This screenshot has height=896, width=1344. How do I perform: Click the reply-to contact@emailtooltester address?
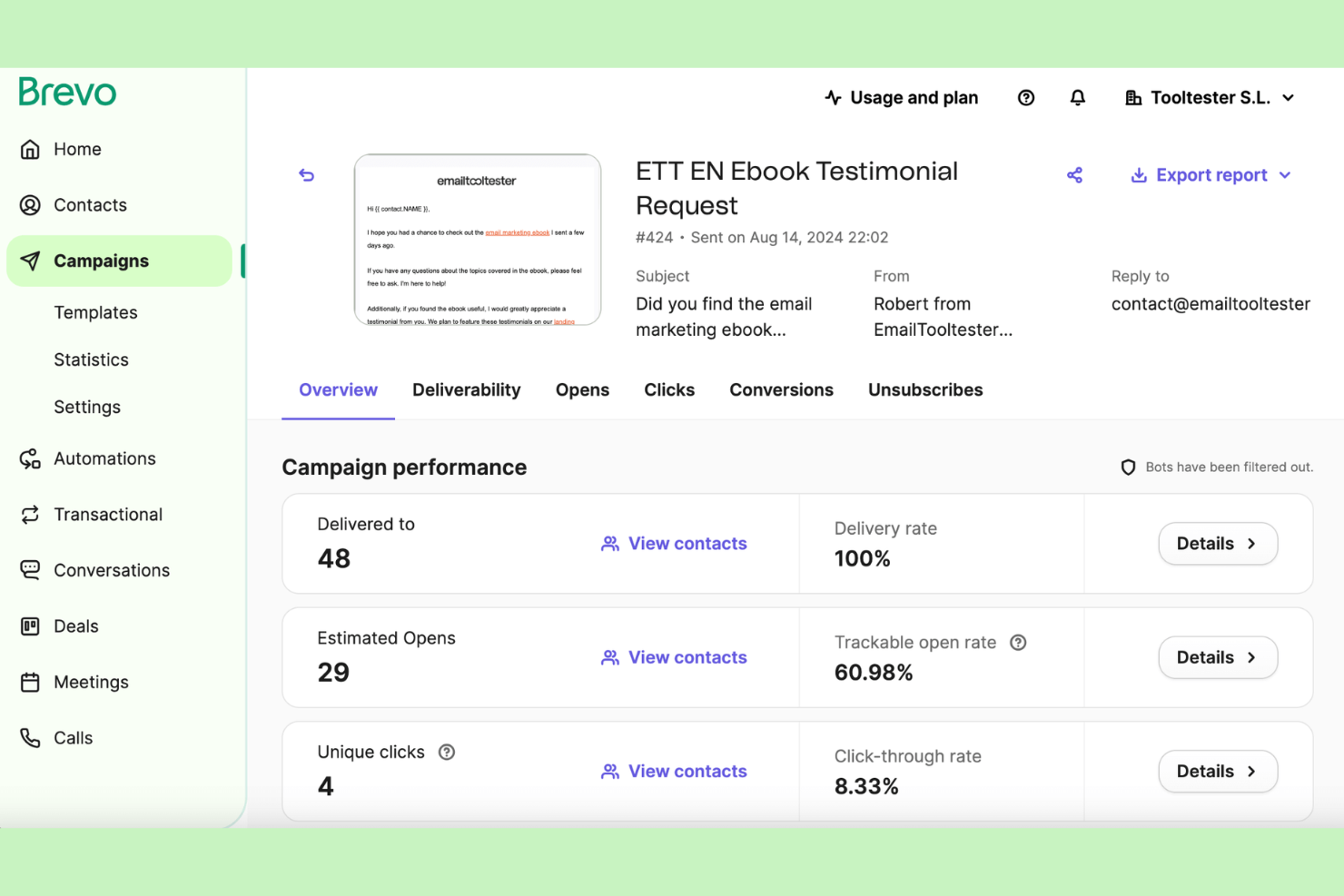coord(1211,304)
